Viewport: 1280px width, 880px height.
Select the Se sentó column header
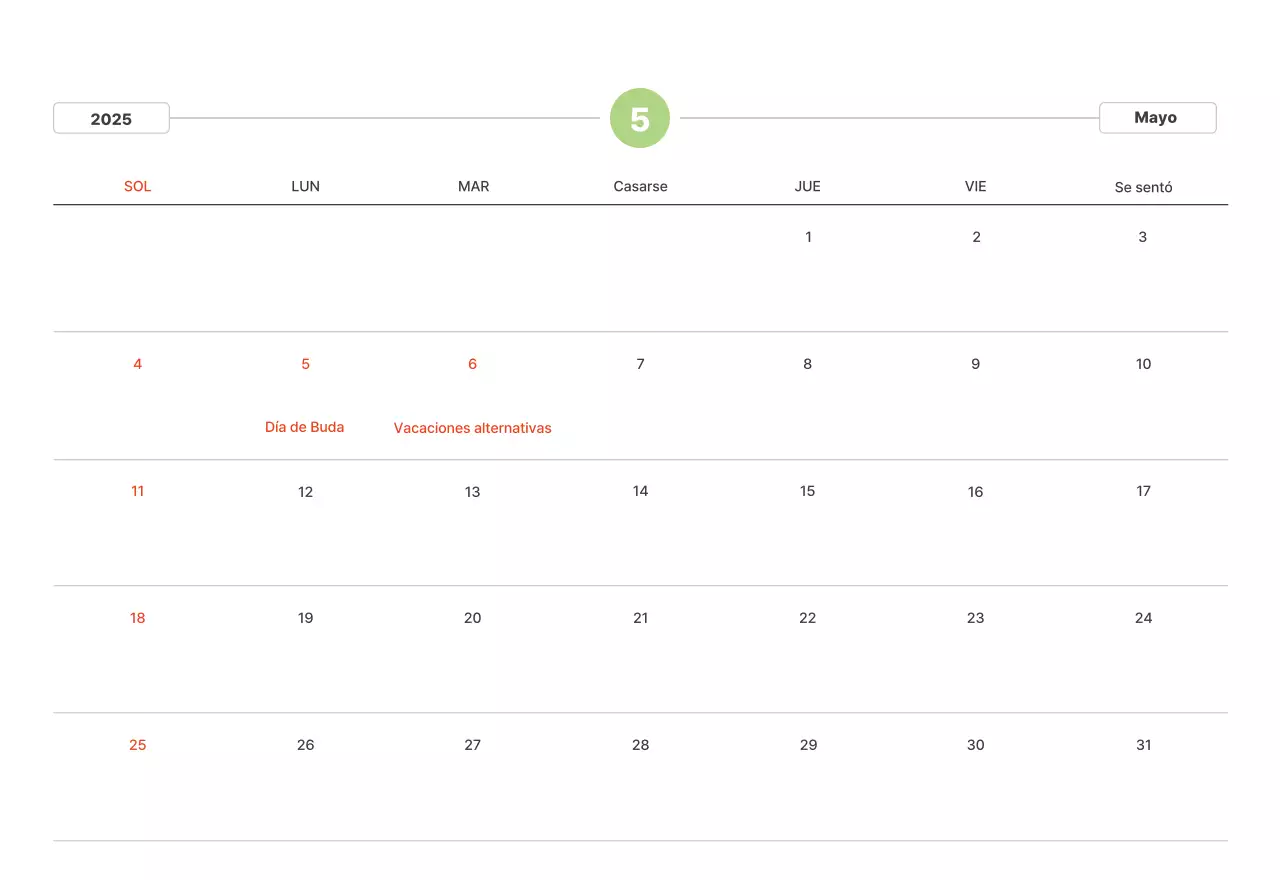coord(1143,187)
